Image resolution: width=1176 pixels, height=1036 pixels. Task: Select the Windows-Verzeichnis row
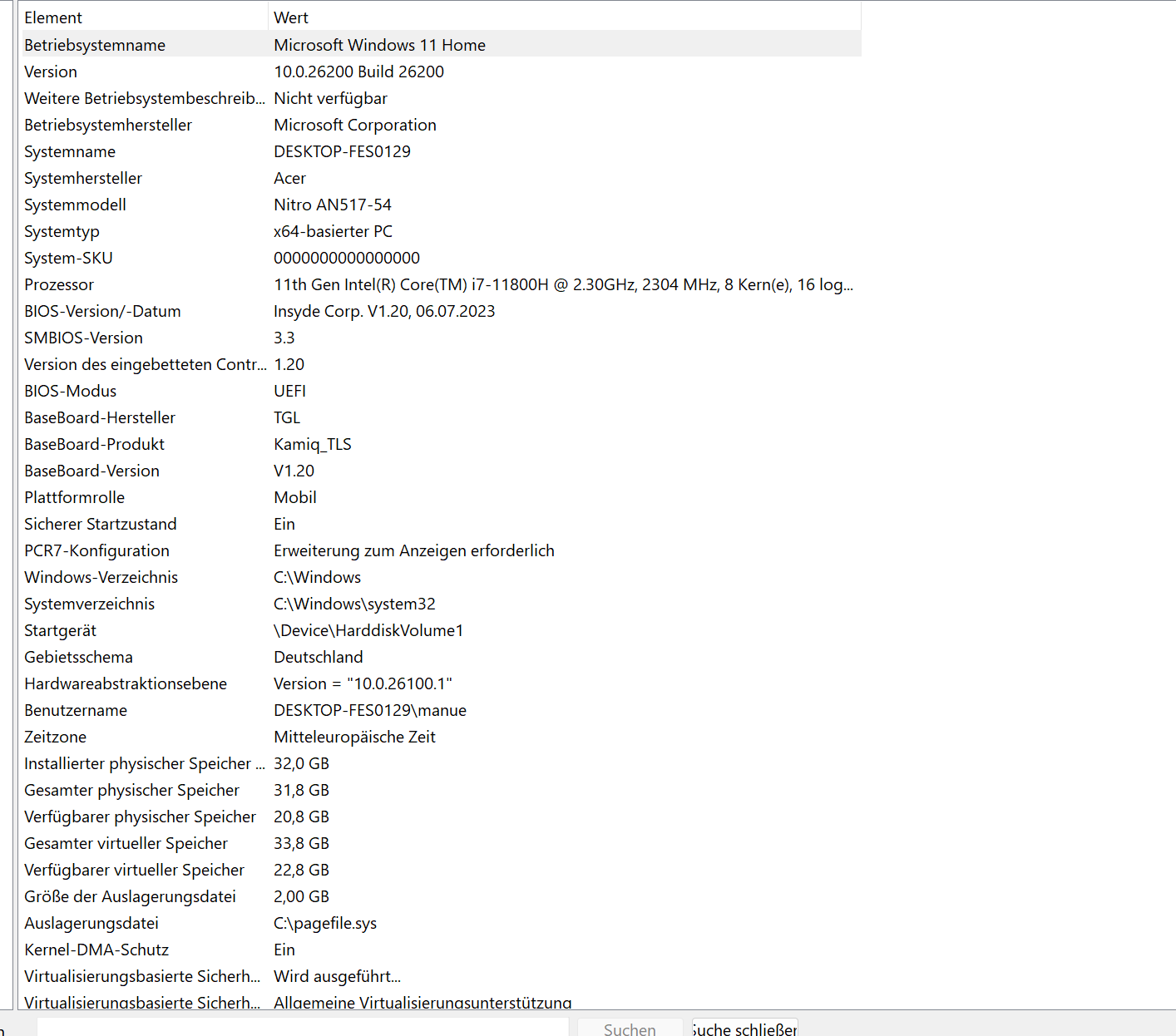coord(440,577)
